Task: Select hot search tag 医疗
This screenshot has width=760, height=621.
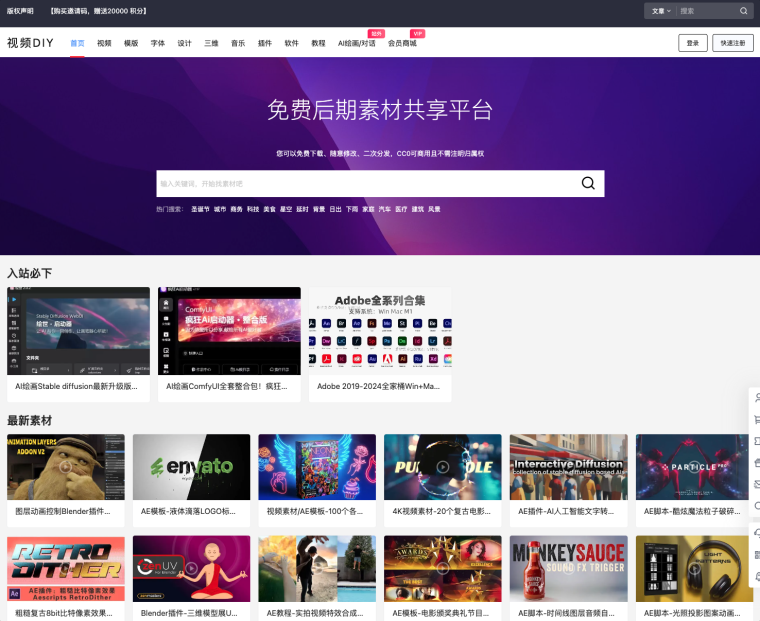Action: click(401, 209)
